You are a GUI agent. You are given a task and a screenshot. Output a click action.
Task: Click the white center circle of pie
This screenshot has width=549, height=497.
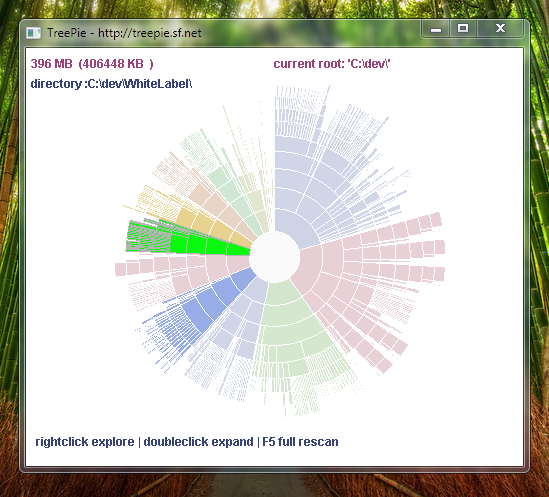[274, 257]
